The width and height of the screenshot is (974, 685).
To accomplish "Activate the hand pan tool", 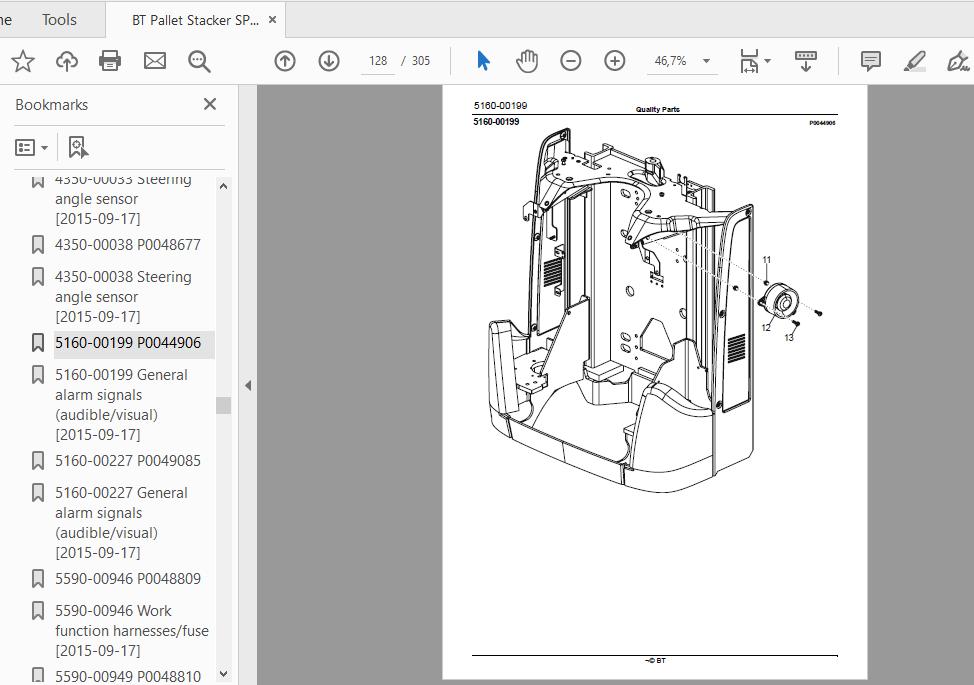I will click(x=527, y=61).
